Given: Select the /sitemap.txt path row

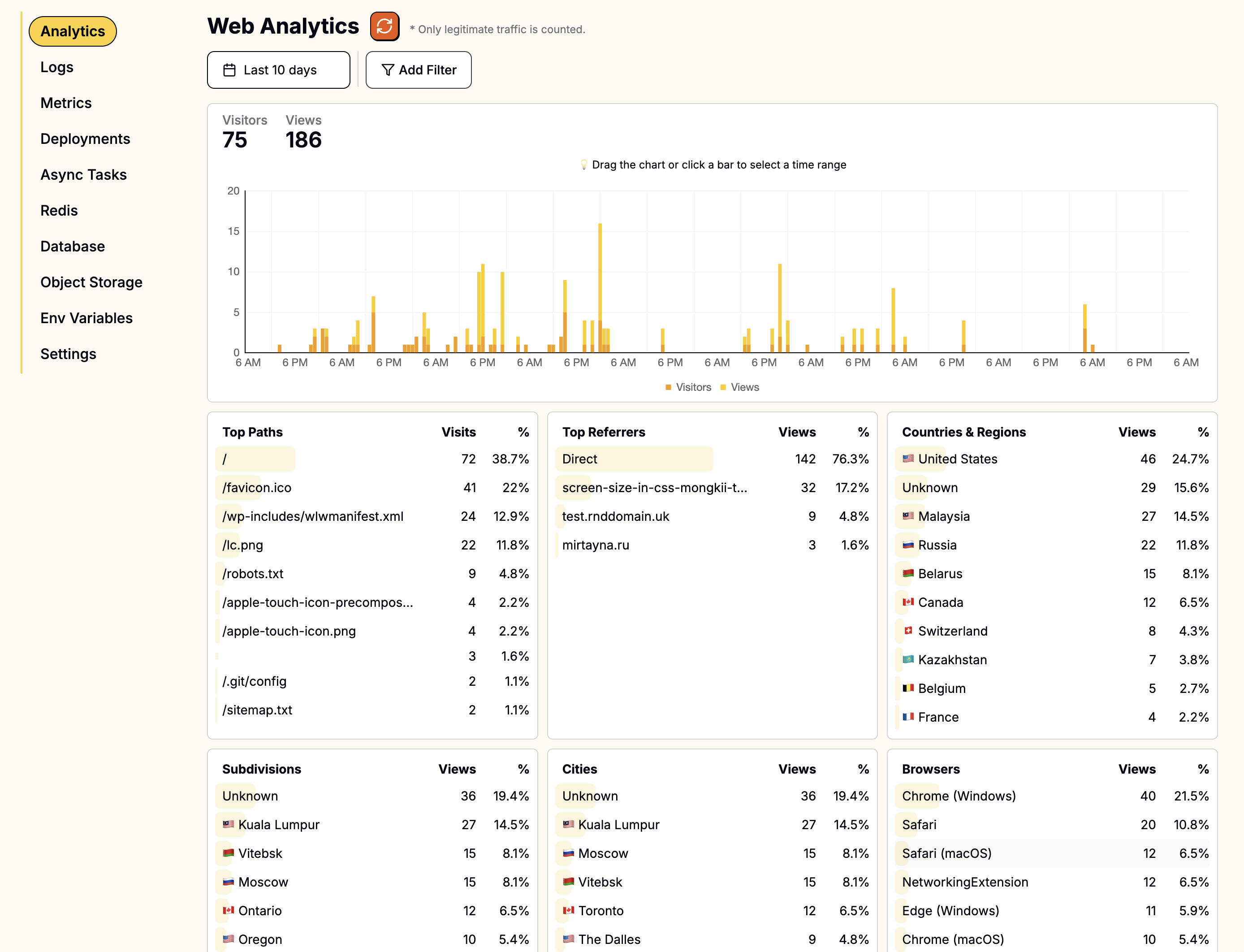Looking at the screenshot, I should point(373,710).
